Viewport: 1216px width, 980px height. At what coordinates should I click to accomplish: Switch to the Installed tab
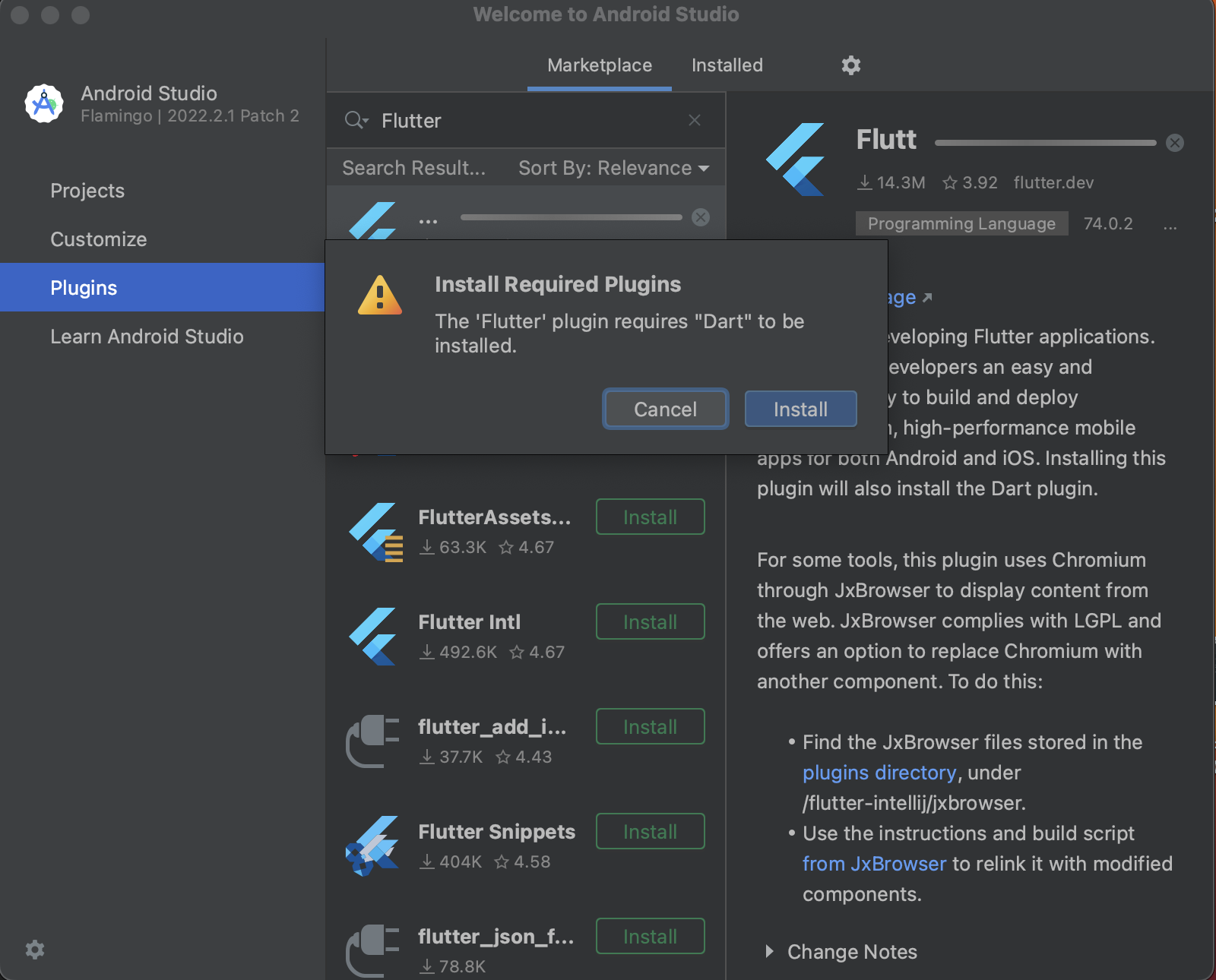726,65
